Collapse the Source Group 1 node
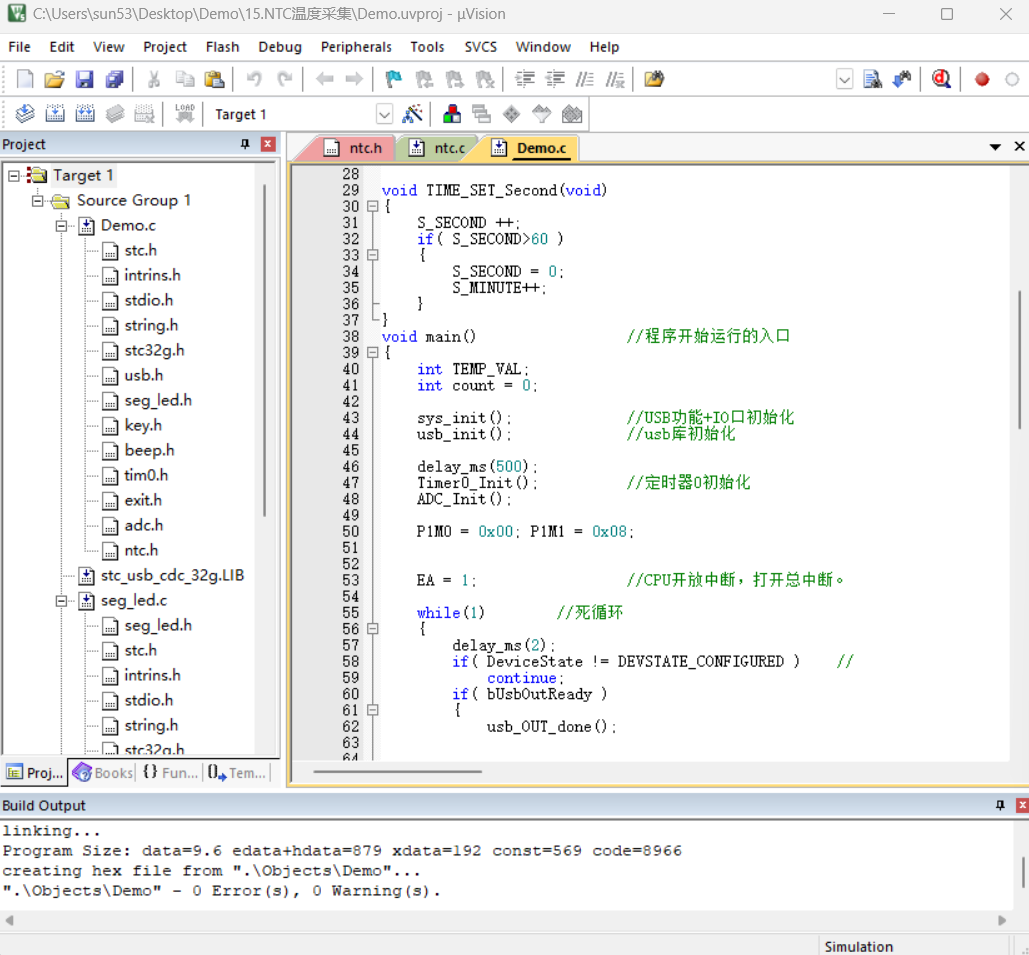The width and height of the screenshot is (1029, 955). point(37,200)
